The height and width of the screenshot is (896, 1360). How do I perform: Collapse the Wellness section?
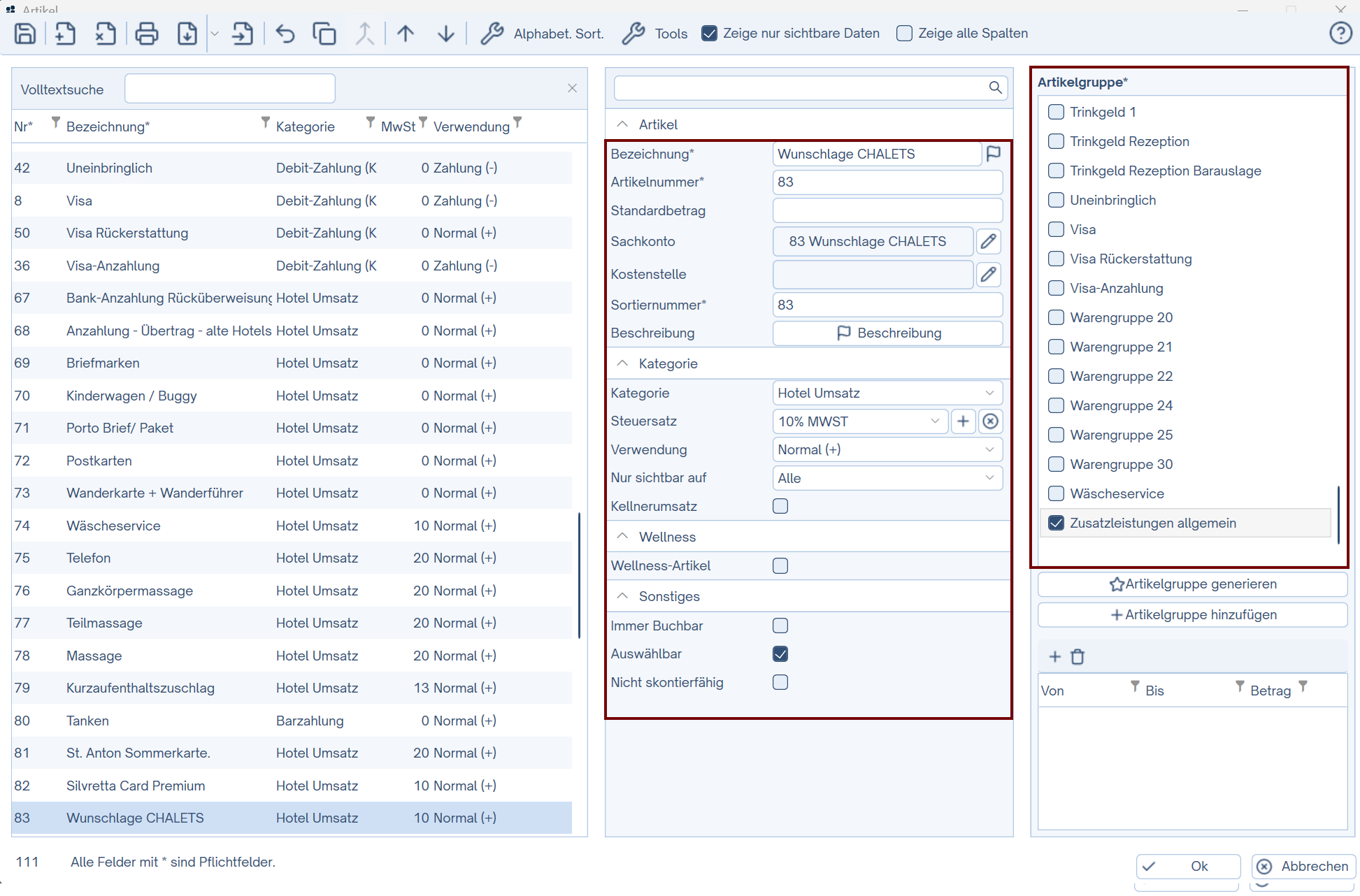622,537
